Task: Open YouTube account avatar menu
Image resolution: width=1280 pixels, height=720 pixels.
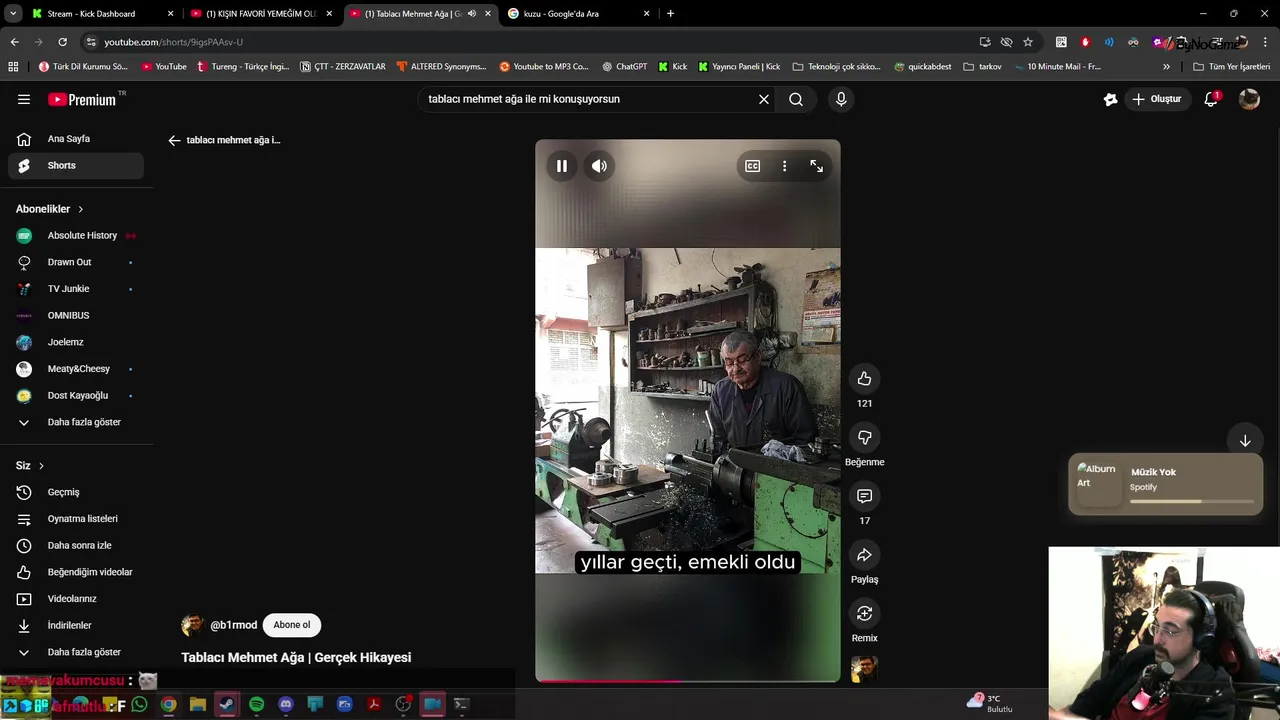Action: [x=1249, y=99]
